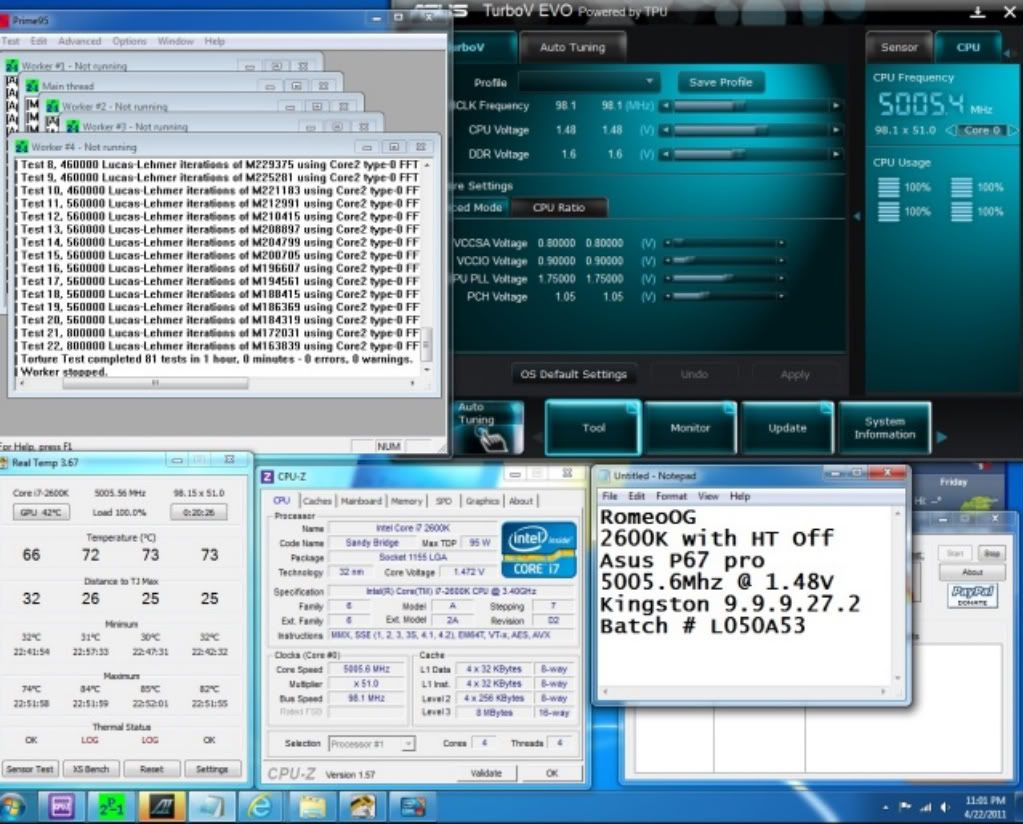Viewport: 1023px width, 824px height.
Task: Select the next core beside Core 0
Action: tap(1013, 130)
